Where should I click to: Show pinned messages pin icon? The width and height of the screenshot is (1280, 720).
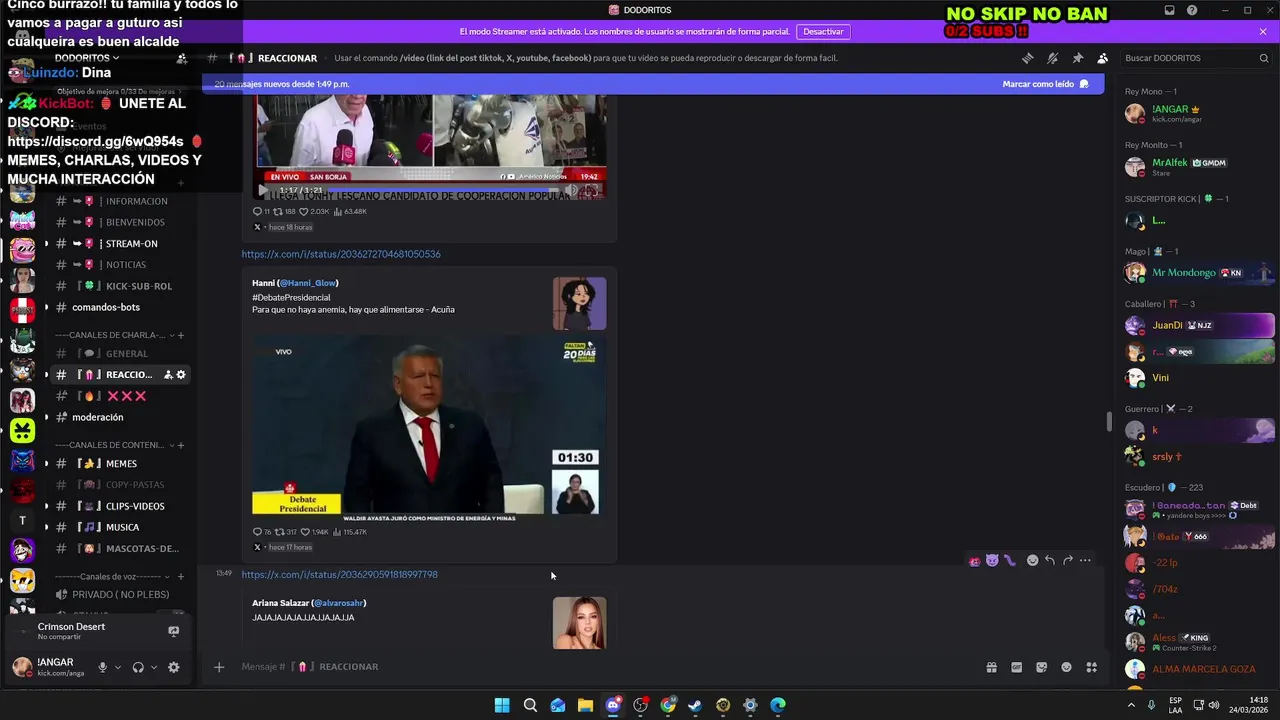(1077, 58)
